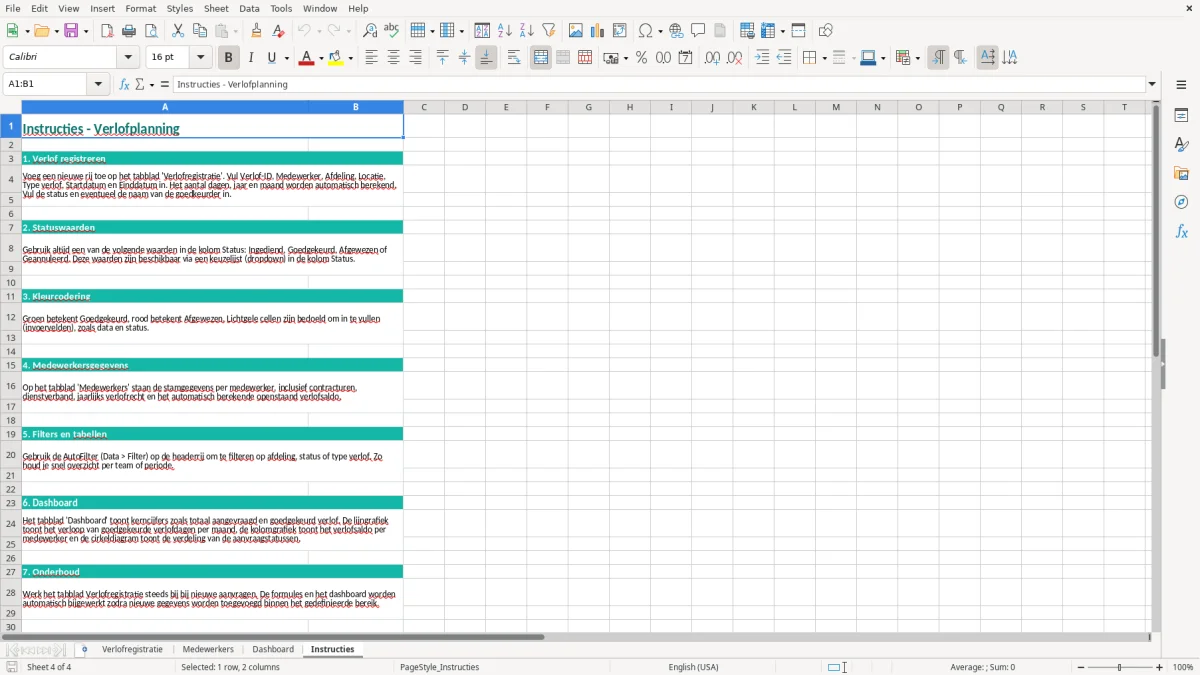
Task: Switch to the Verlofregistratie sheet tab
Action: (x=132, y=649)
